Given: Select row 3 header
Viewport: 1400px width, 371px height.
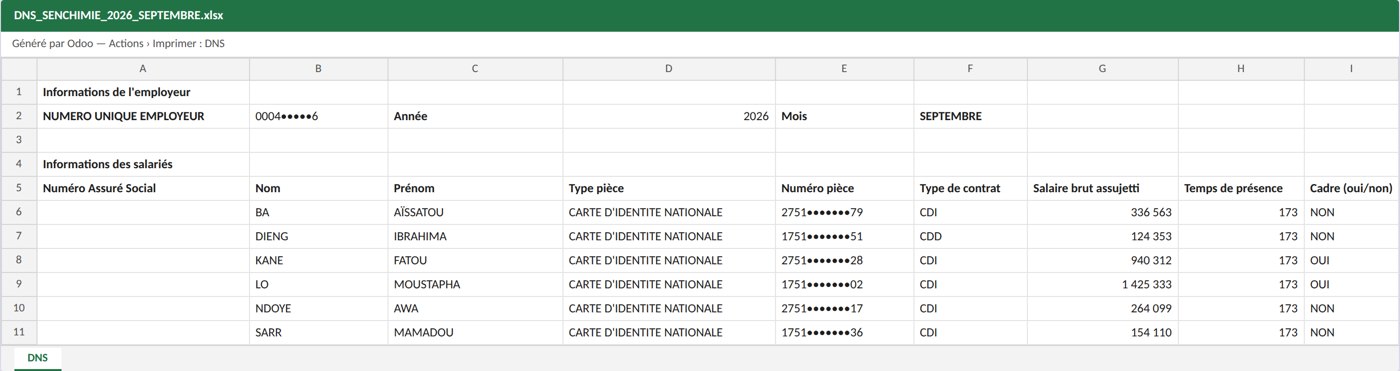Looking at the screenshot, I should coord(19,140).
